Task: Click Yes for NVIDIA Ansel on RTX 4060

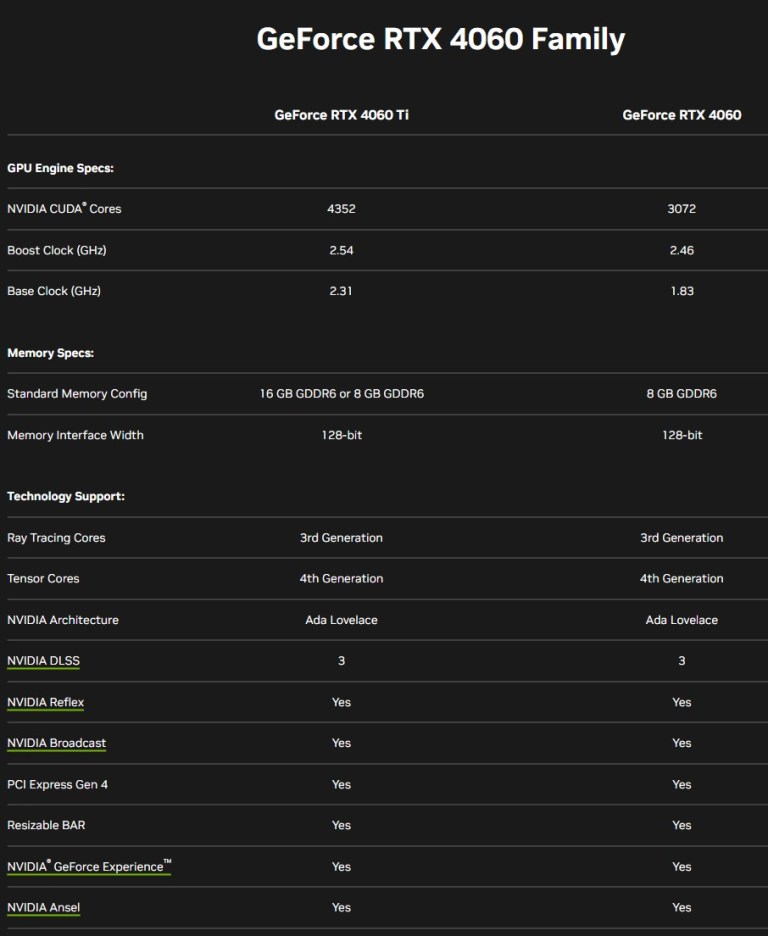Action: point(681,907)
